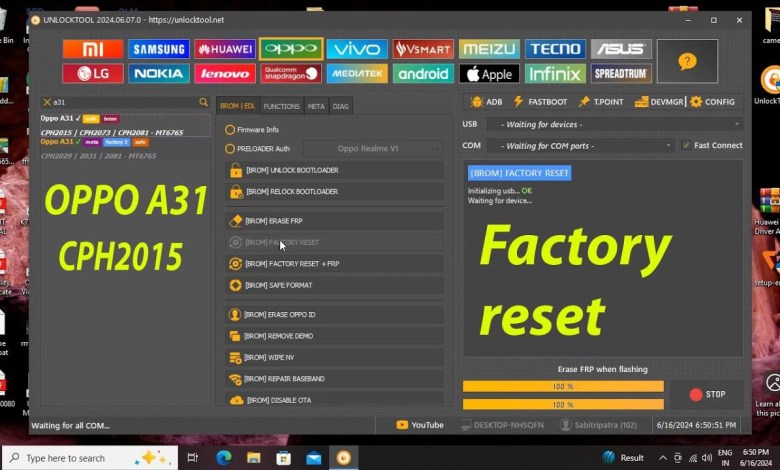
Task: Select the Meizu brand logo
Action: pos(489,49)
